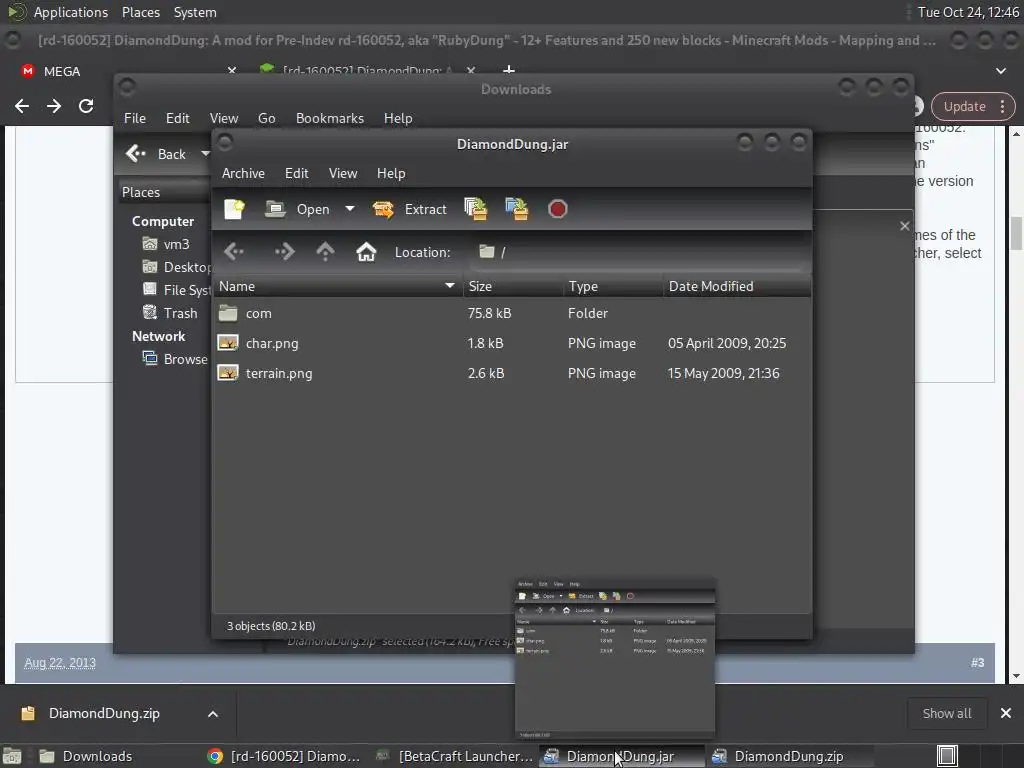Screen dimensions: 1024x768
Task: Open a new browser tab
Action: (509, 70)
